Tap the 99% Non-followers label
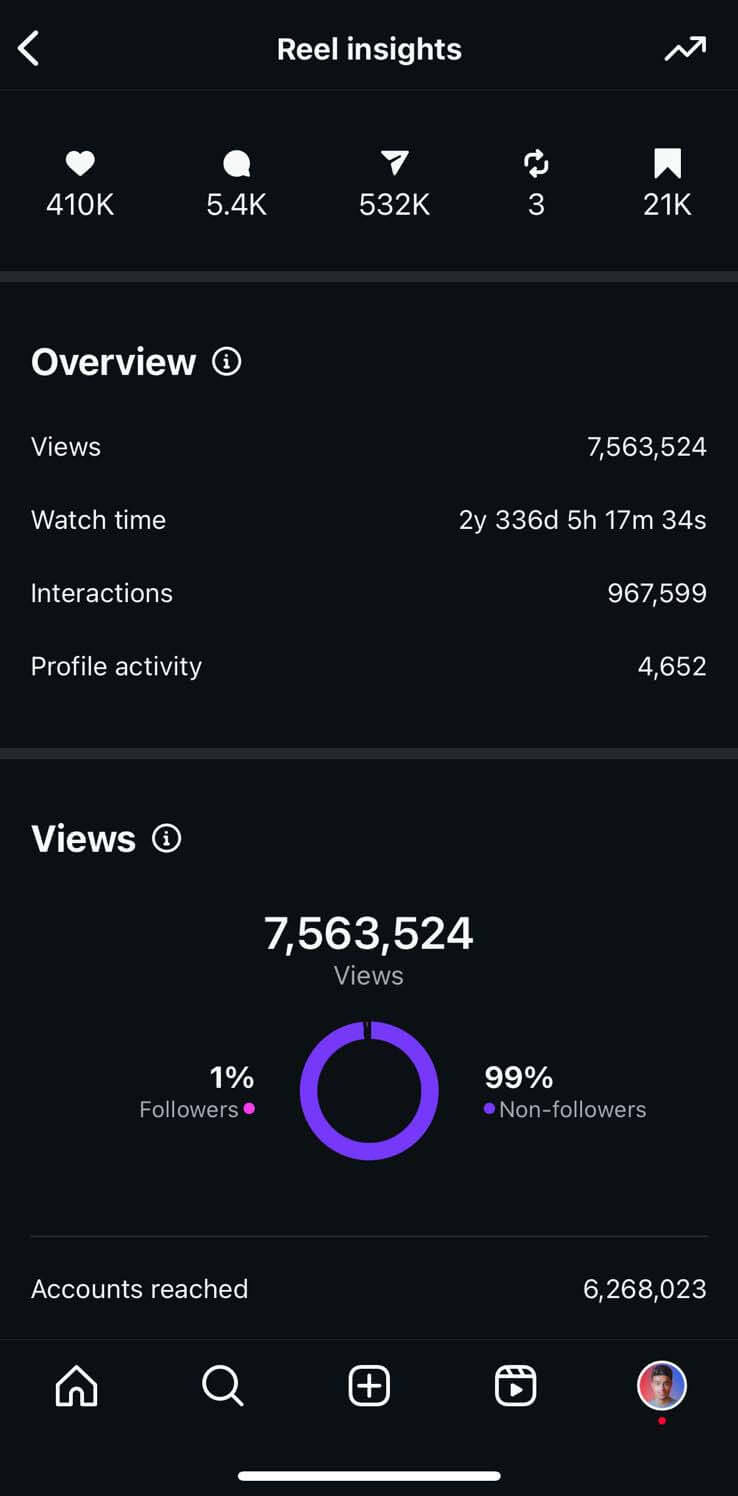 coord(565,1091)
